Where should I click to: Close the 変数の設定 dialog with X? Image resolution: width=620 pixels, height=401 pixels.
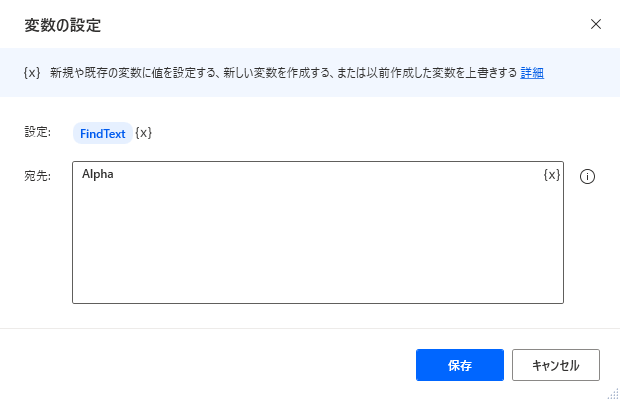tap(596, 24)
